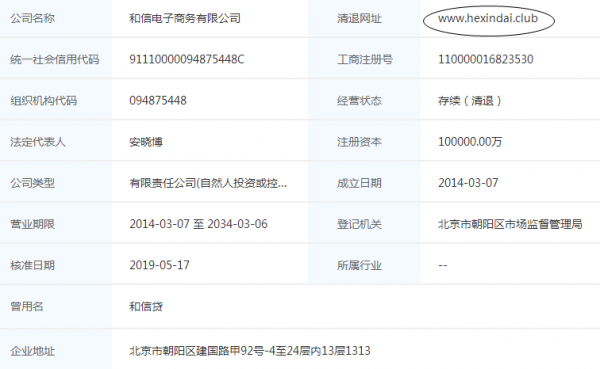Select business term 2014-03-07 至 2034-03-06

198,224
